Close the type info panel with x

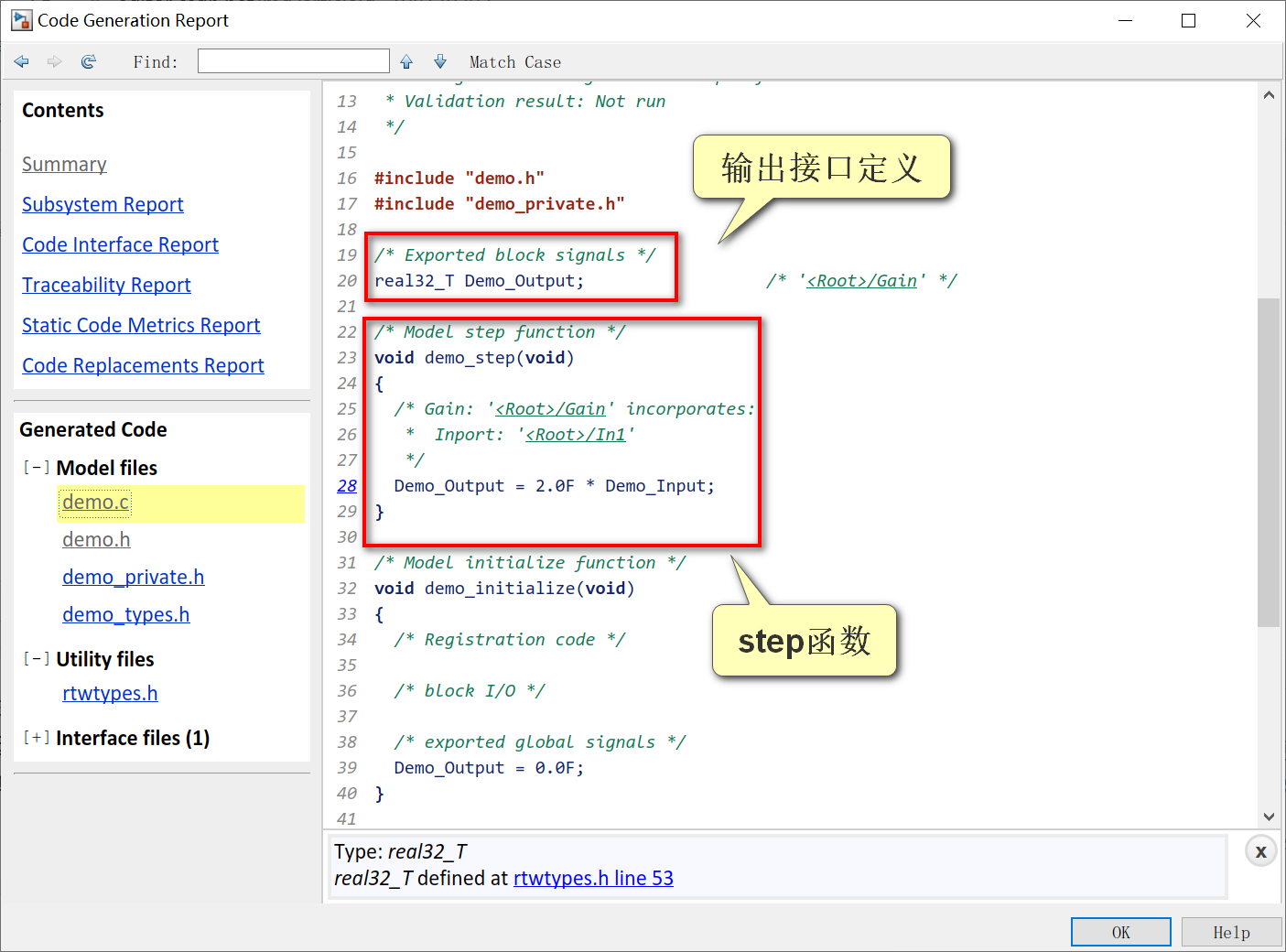[1260, 851]
